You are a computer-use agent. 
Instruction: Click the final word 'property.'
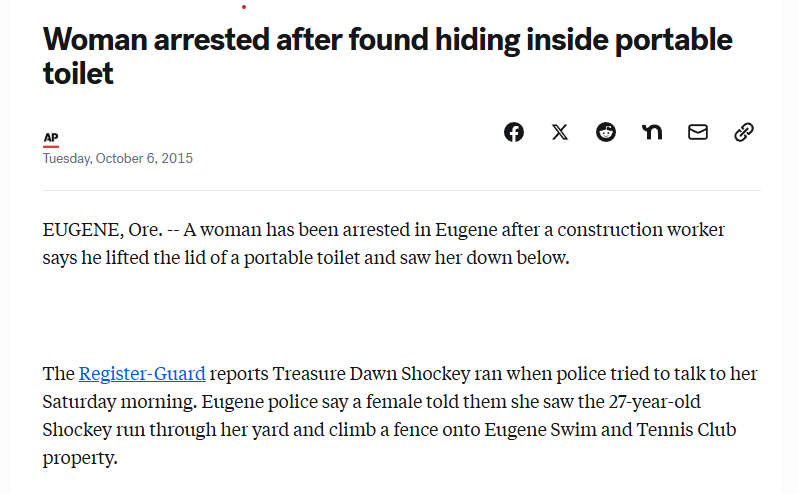[x=80, y=458]
